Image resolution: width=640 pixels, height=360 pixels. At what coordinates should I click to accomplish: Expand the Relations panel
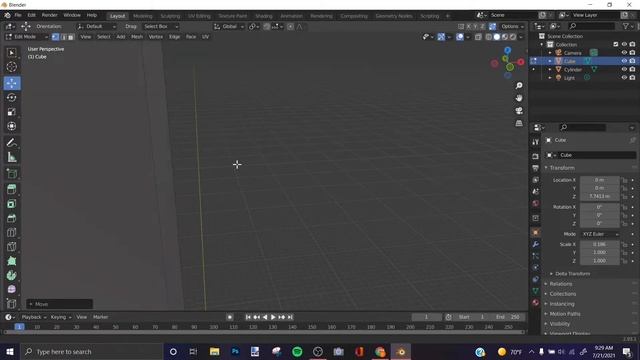pyautogui.click(x=560, y=284)
